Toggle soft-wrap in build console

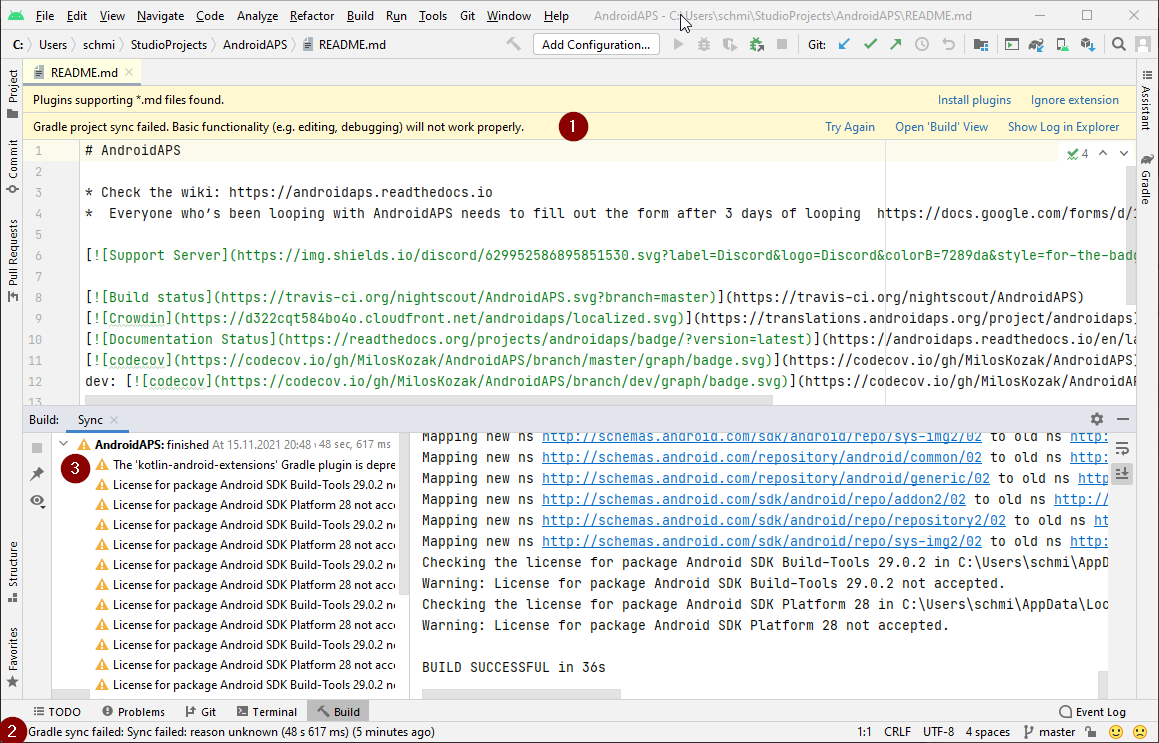pyautogui.click(x=1122, y=449)
